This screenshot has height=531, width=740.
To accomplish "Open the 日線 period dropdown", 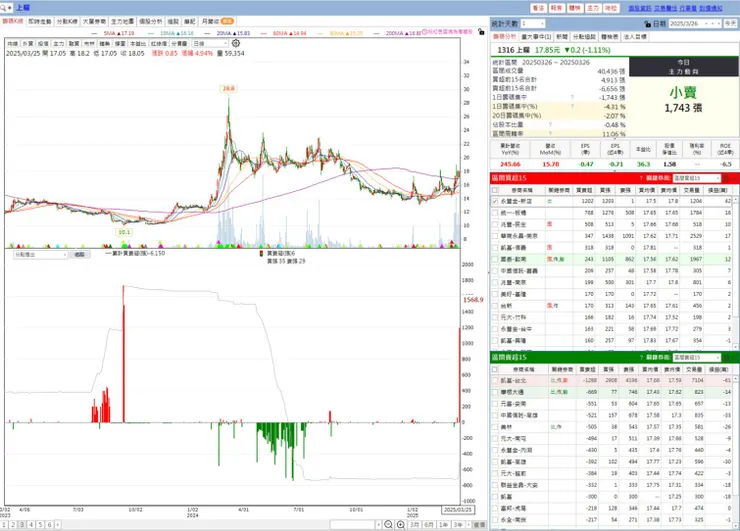I will [210, 43].
